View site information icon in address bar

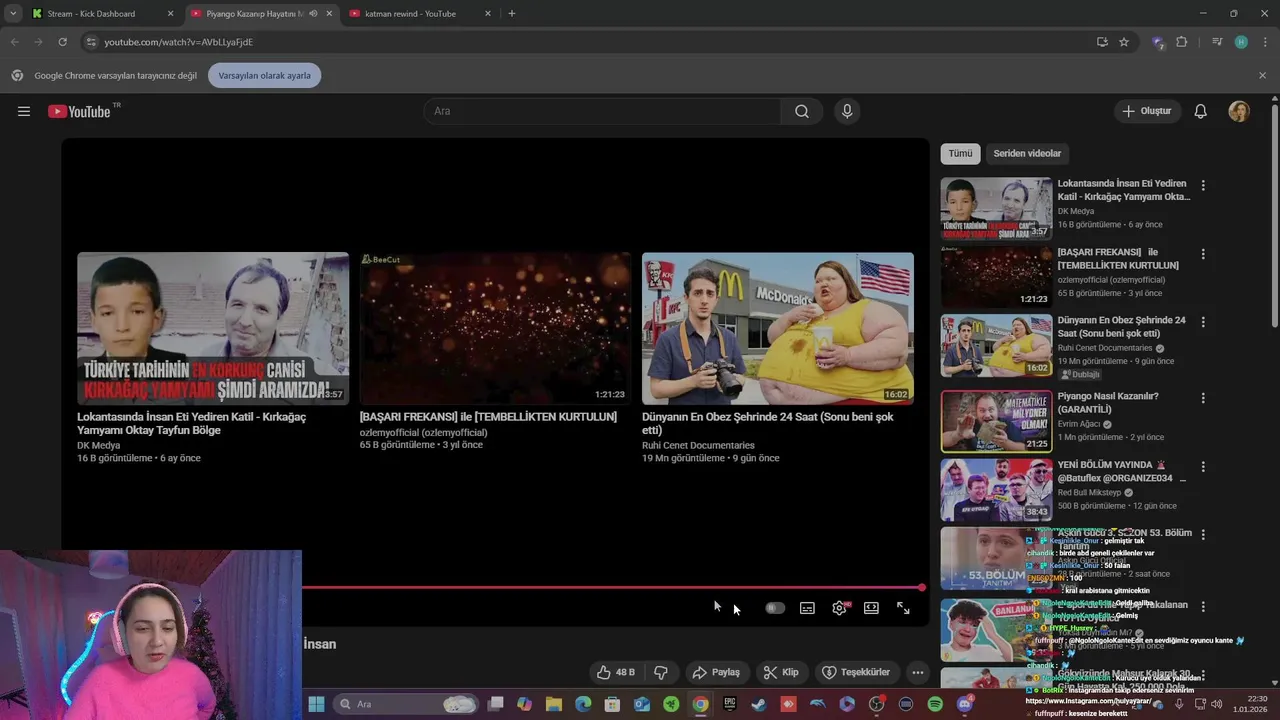click(x=91, y=42)
